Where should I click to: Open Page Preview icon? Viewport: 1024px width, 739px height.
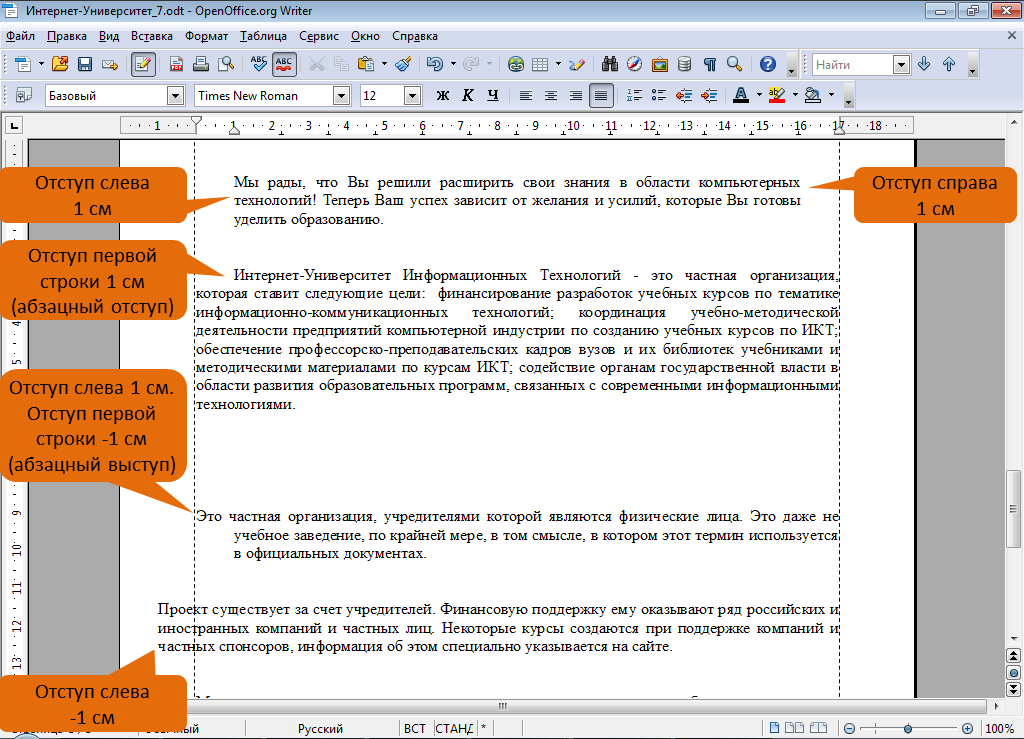click(226, 64)
